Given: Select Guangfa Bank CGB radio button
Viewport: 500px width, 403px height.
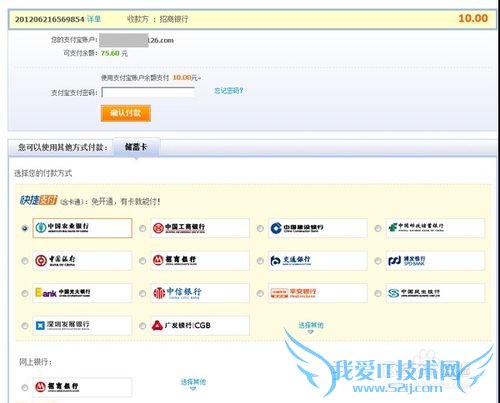Looking at the screenshot, I should click(142, 326).
